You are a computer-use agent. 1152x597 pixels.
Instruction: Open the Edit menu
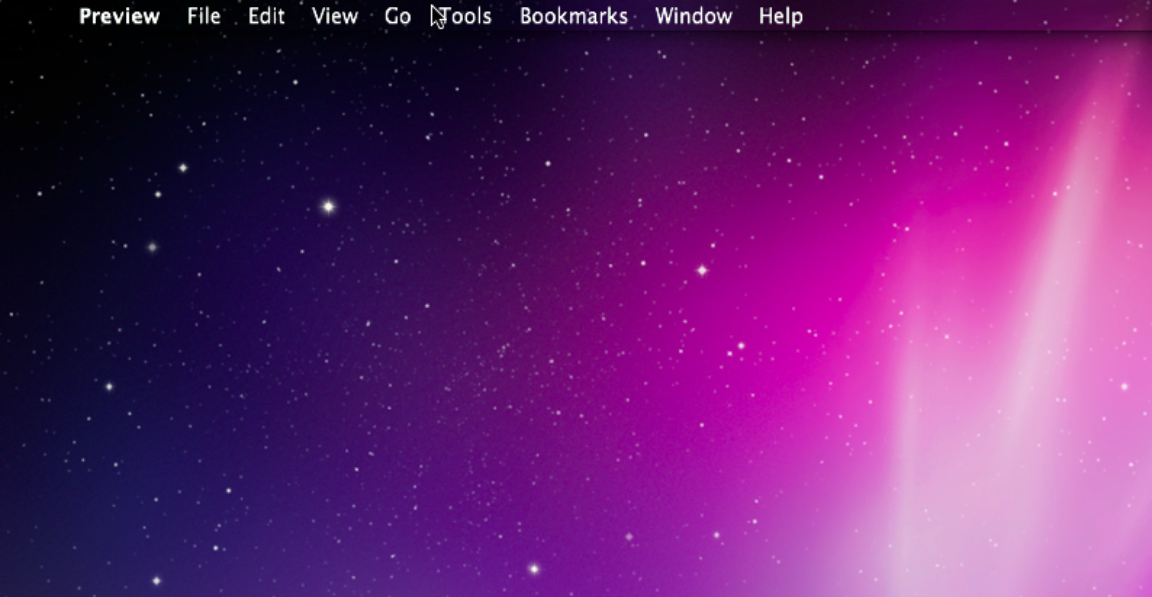tap(266, 16)
